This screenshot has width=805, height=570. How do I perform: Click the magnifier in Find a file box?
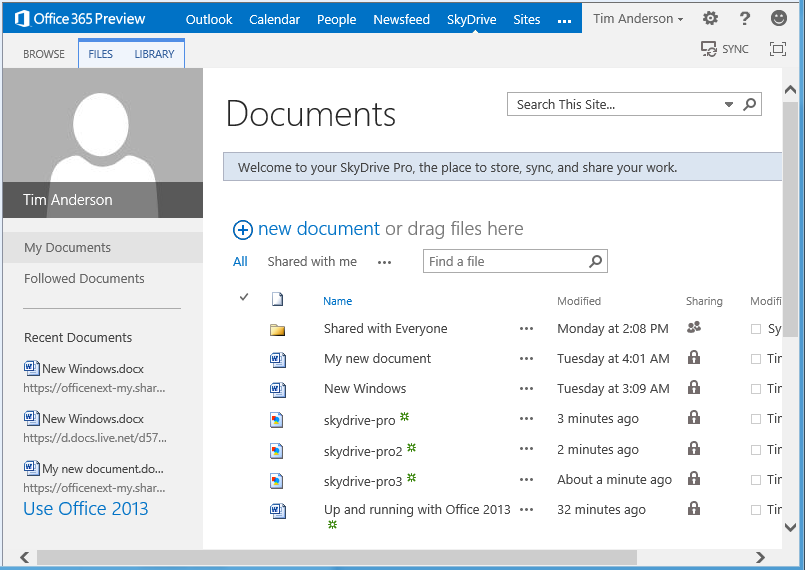tap(596, 261)
